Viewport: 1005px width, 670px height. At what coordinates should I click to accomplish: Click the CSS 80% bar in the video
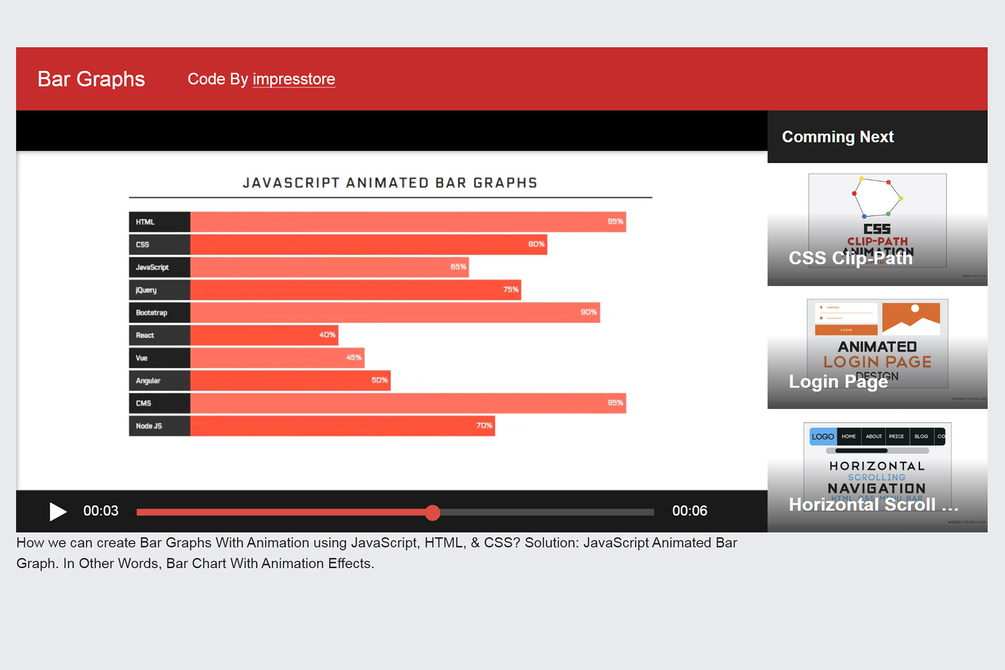coord(369,244)
